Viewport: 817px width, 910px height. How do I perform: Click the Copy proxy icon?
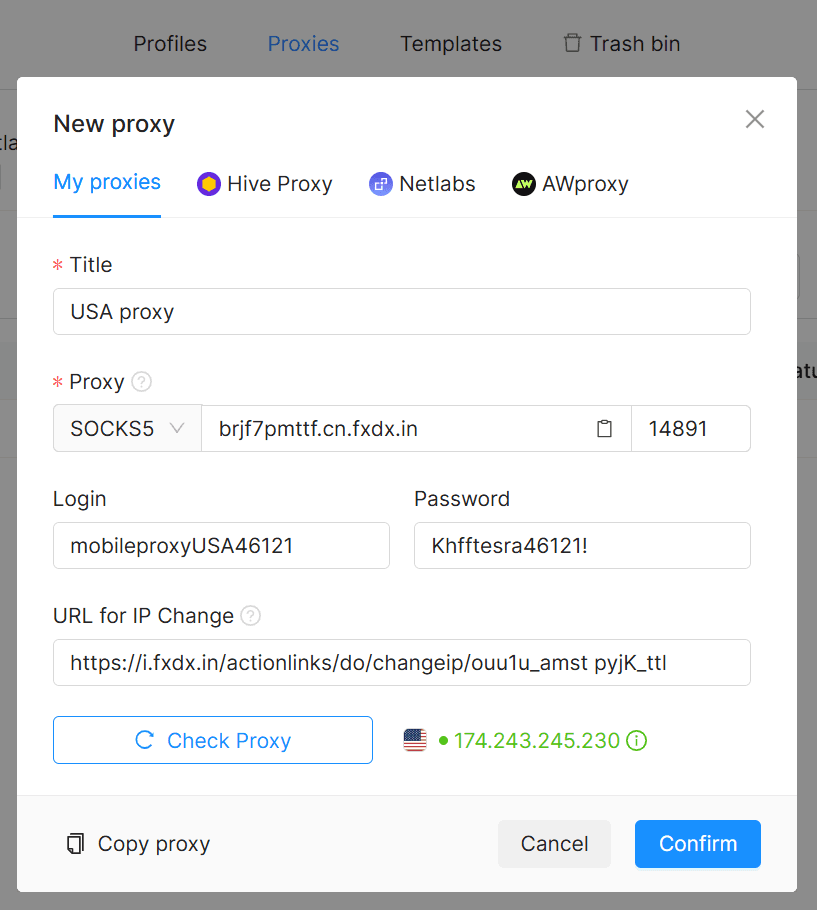pos(74,844)
